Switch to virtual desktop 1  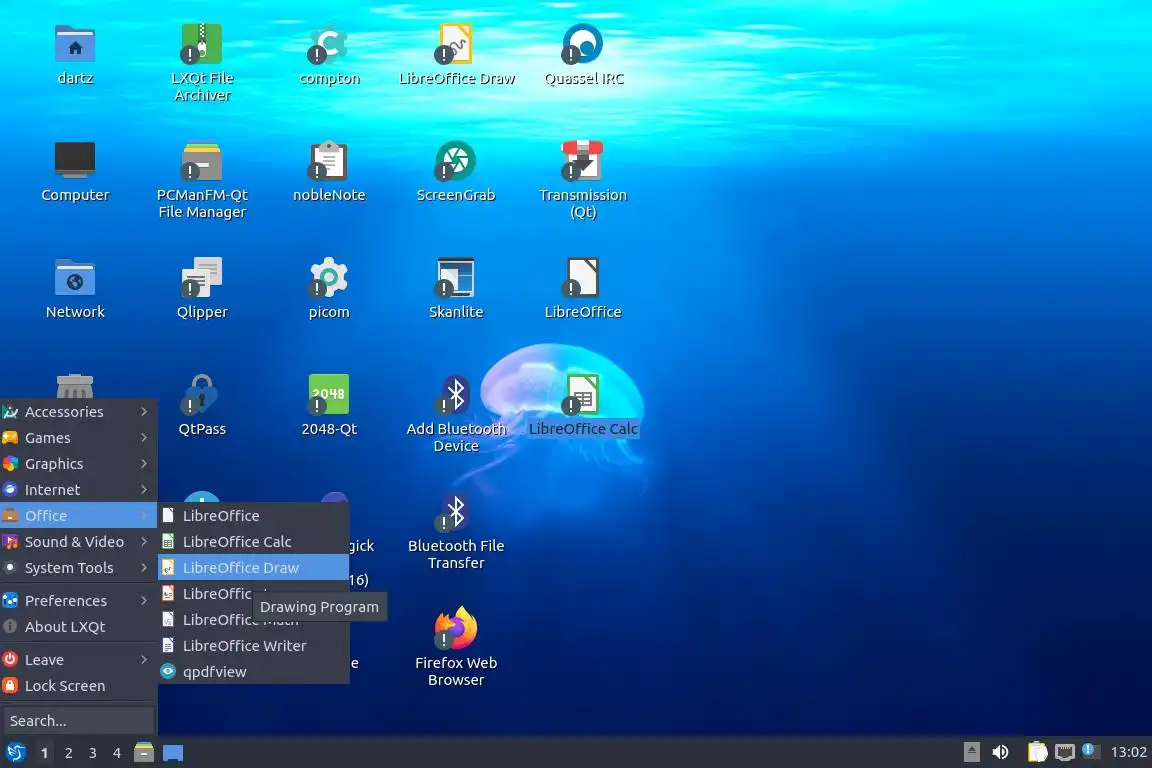pyautogui.click(x=45, y=753)
